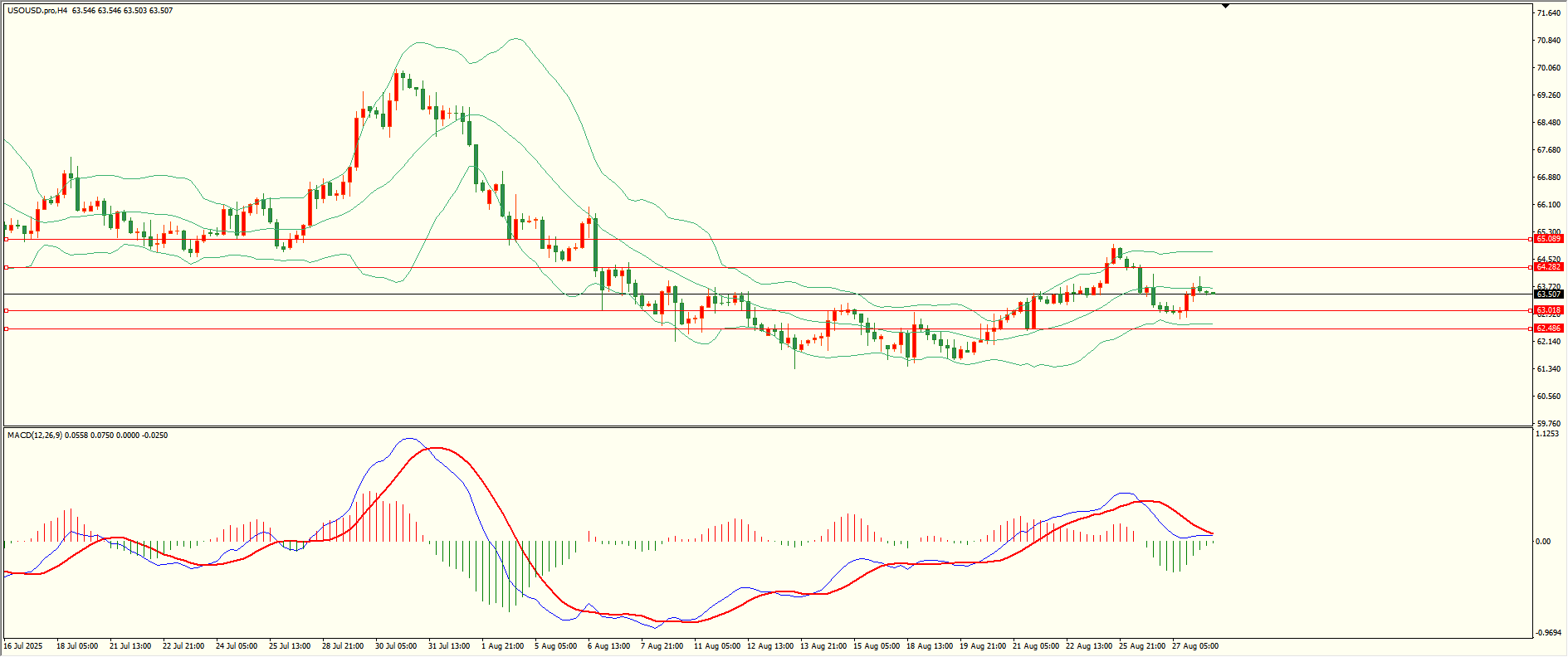The image size is (1568, 657).
Task: Click the 0.00 level on MACD scale
Action: click(x=1543, y=542)
